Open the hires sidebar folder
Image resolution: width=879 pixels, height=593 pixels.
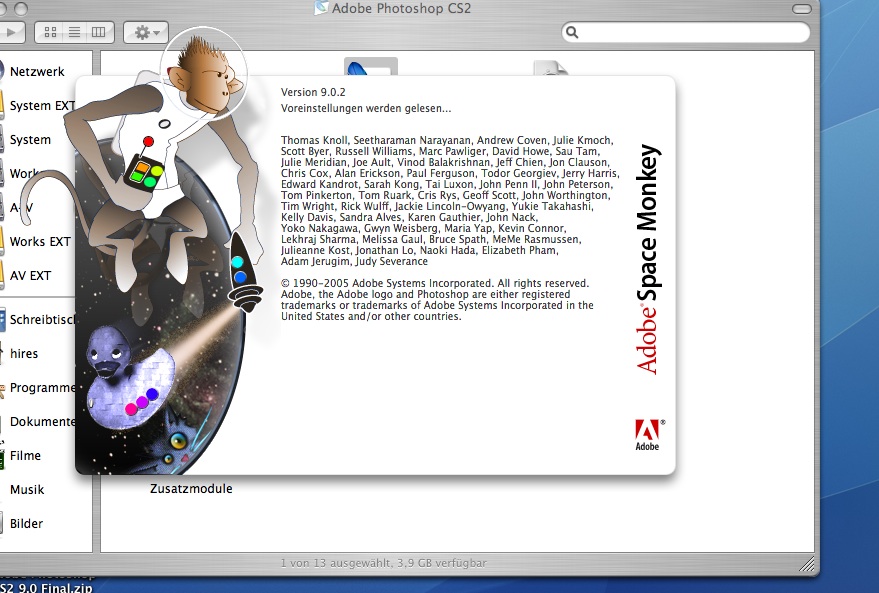point(24,354)
